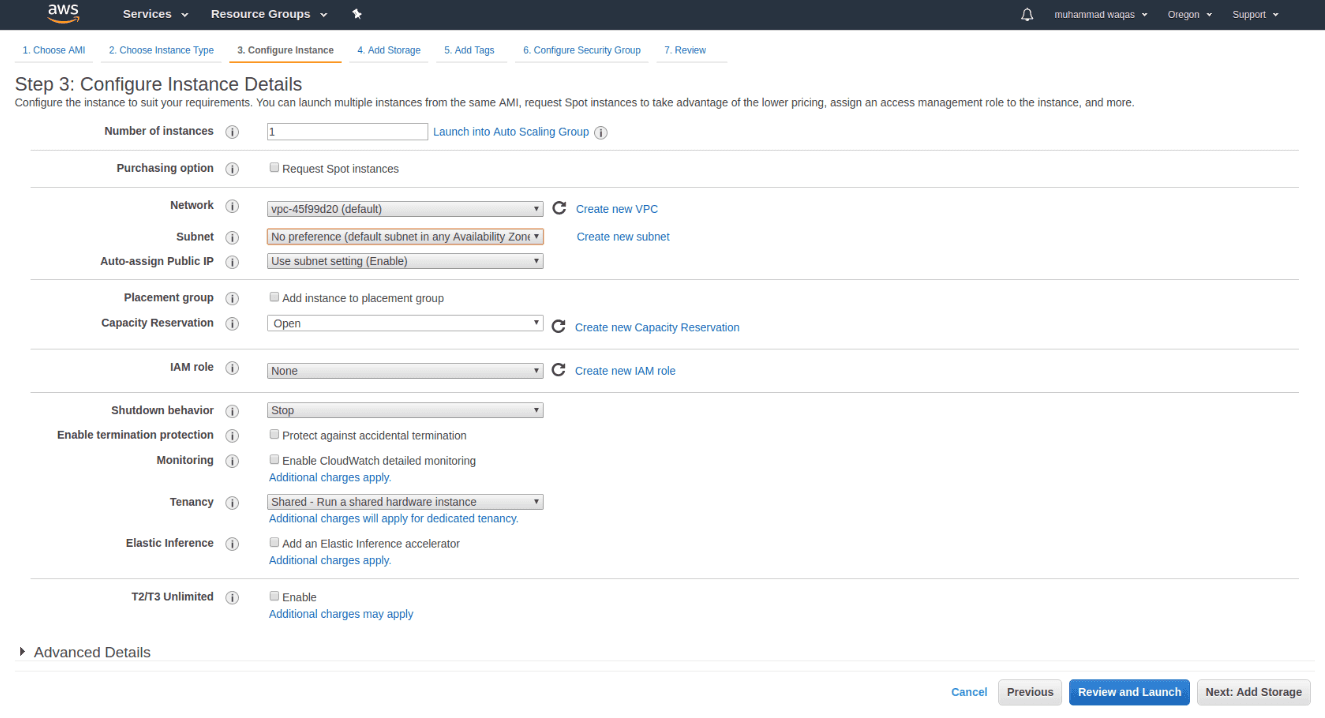This screenshot has width=1325, height=718.
Task: Click info icon next to Purchasing option
Action: pos(232,169)
